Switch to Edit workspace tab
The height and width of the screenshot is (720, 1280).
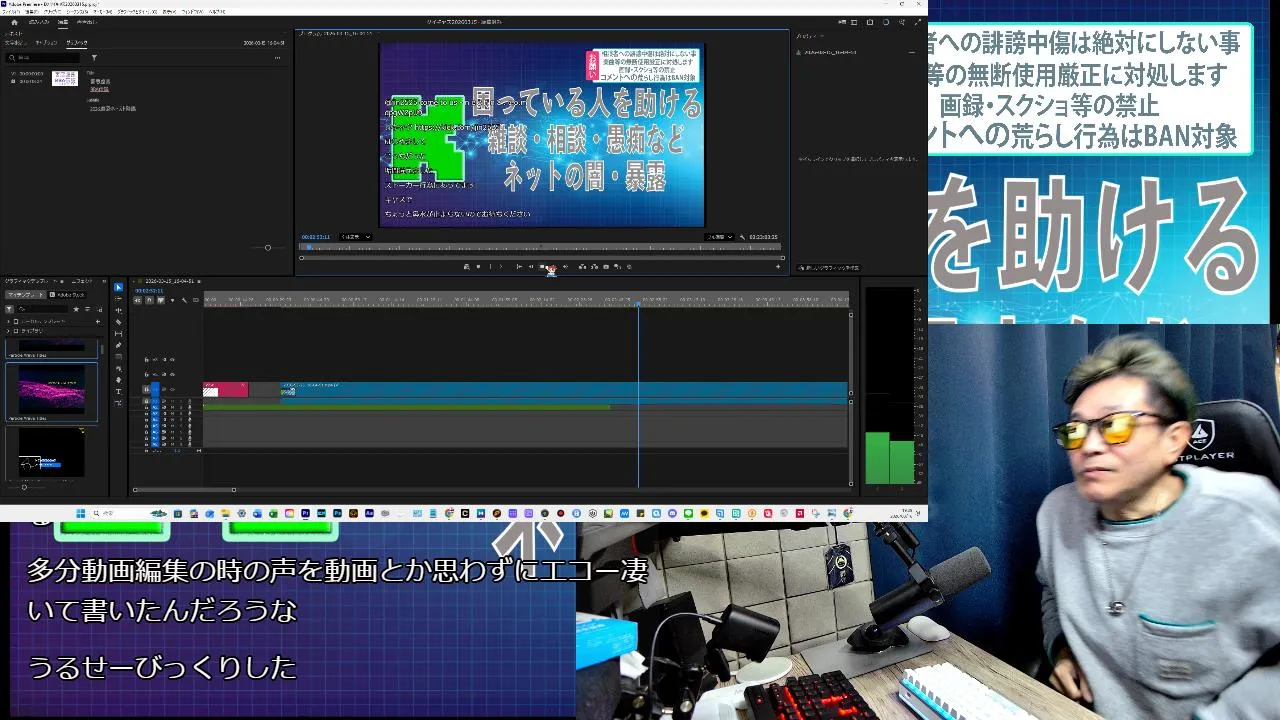pos(63,22)
